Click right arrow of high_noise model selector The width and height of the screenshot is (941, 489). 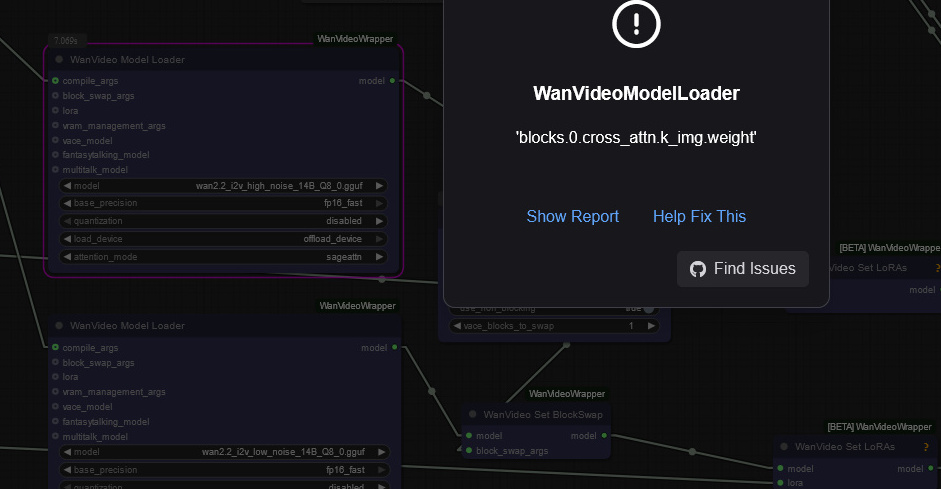tap(379, 186)
